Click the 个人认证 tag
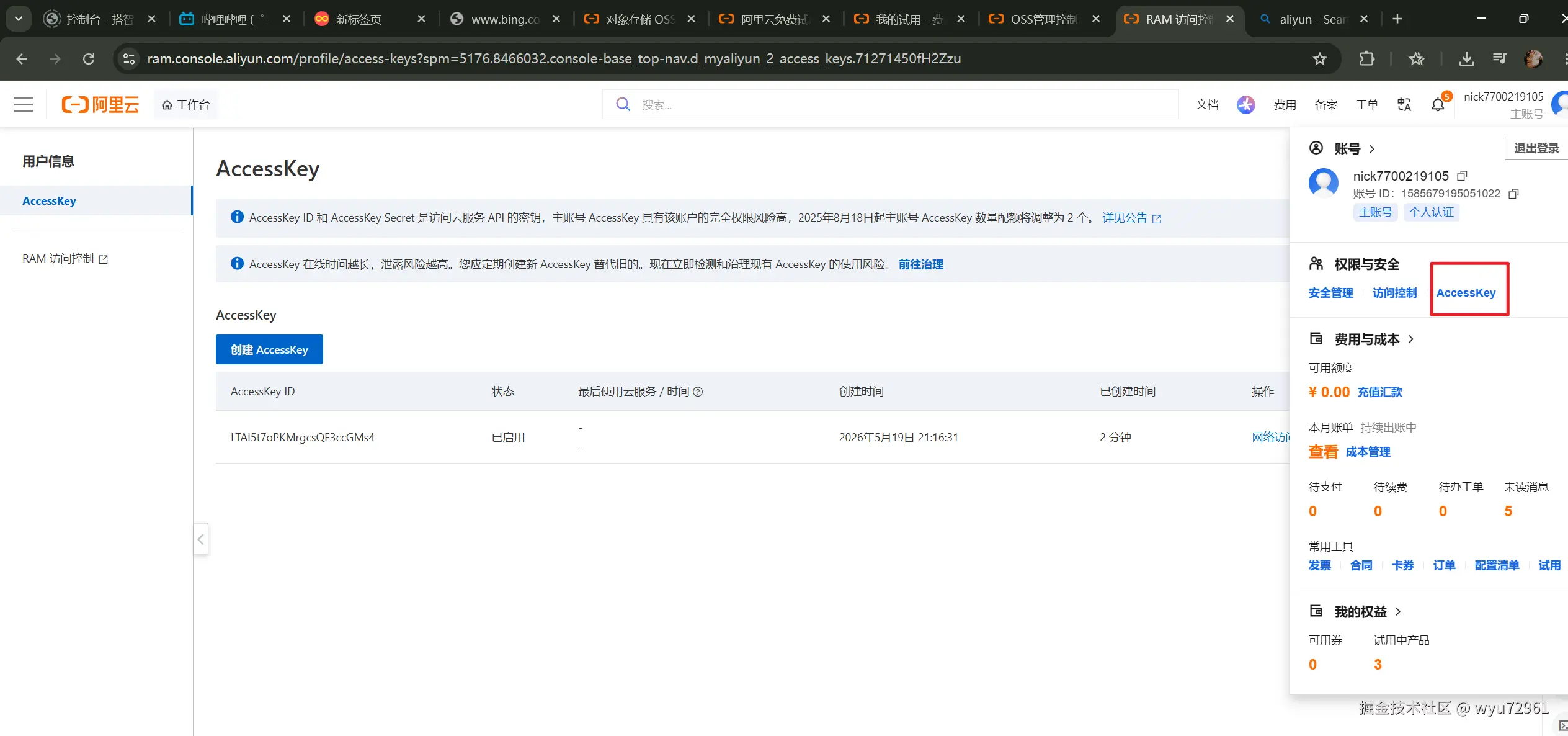The image size is (1568, 736). [x=1431, y=212]
